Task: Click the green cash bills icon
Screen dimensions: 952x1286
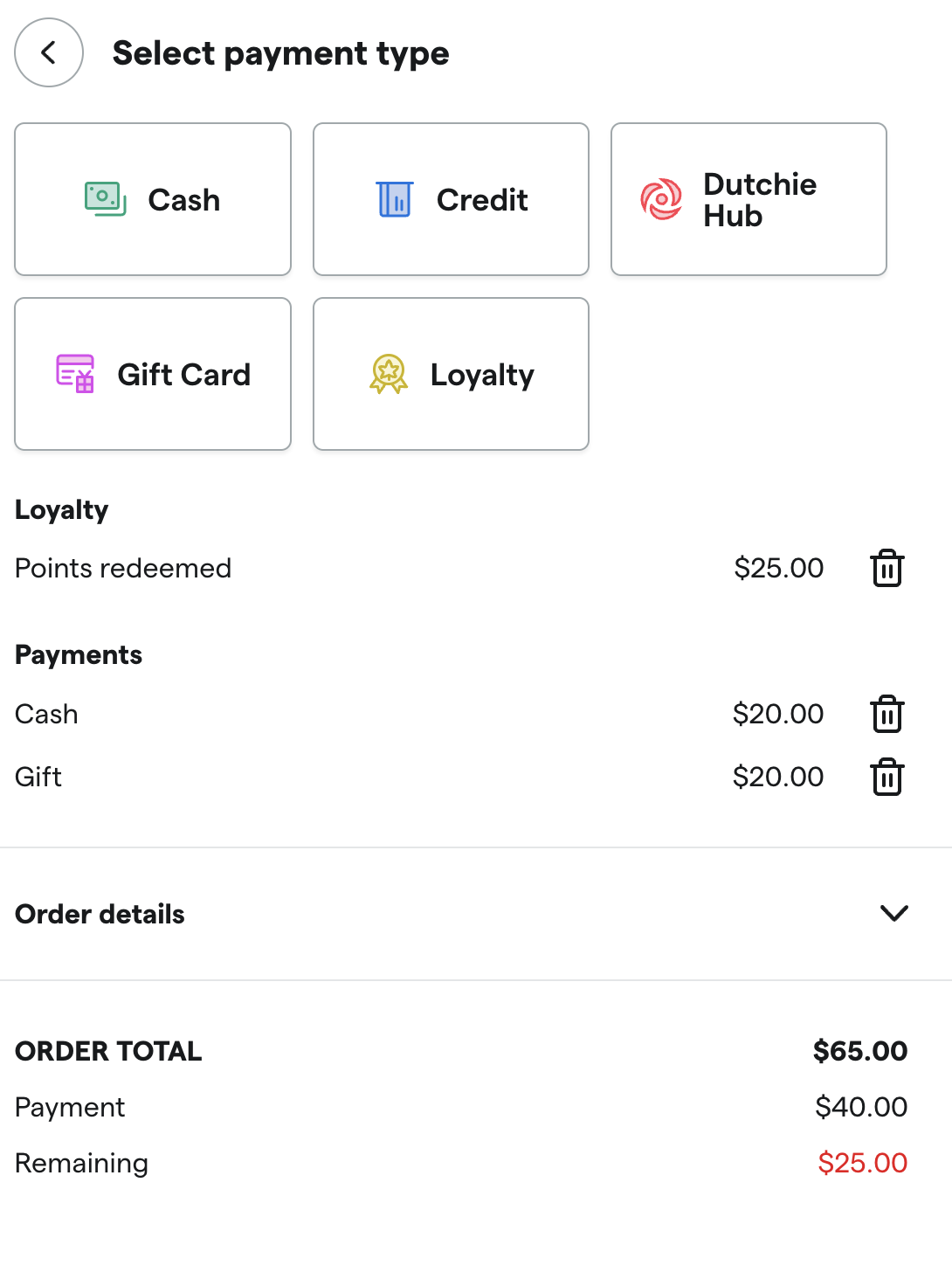Action: pyautogui.click(x=106, y=199)
